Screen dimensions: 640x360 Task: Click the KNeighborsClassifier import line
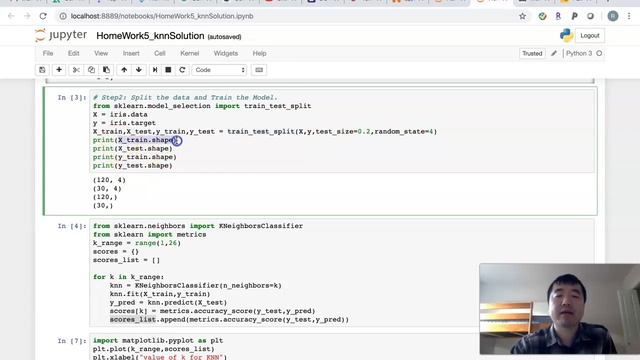click(198, 226)
